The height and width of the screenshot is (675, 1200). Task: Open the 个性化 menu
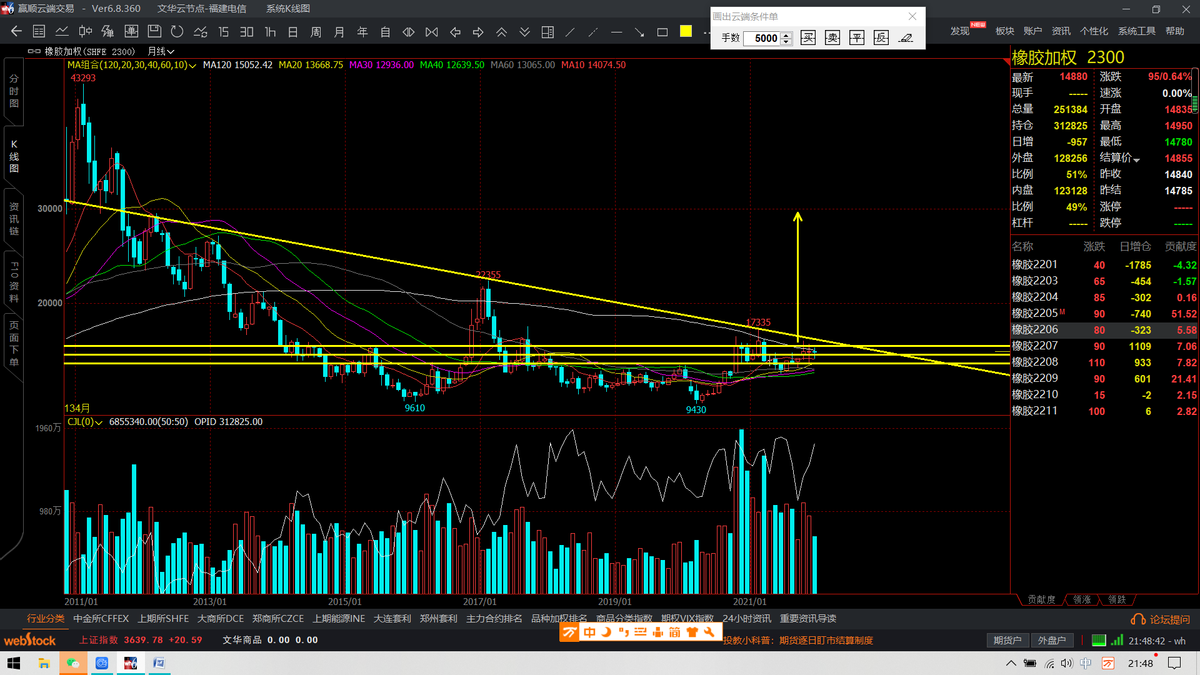click(x=1094, y=31)
